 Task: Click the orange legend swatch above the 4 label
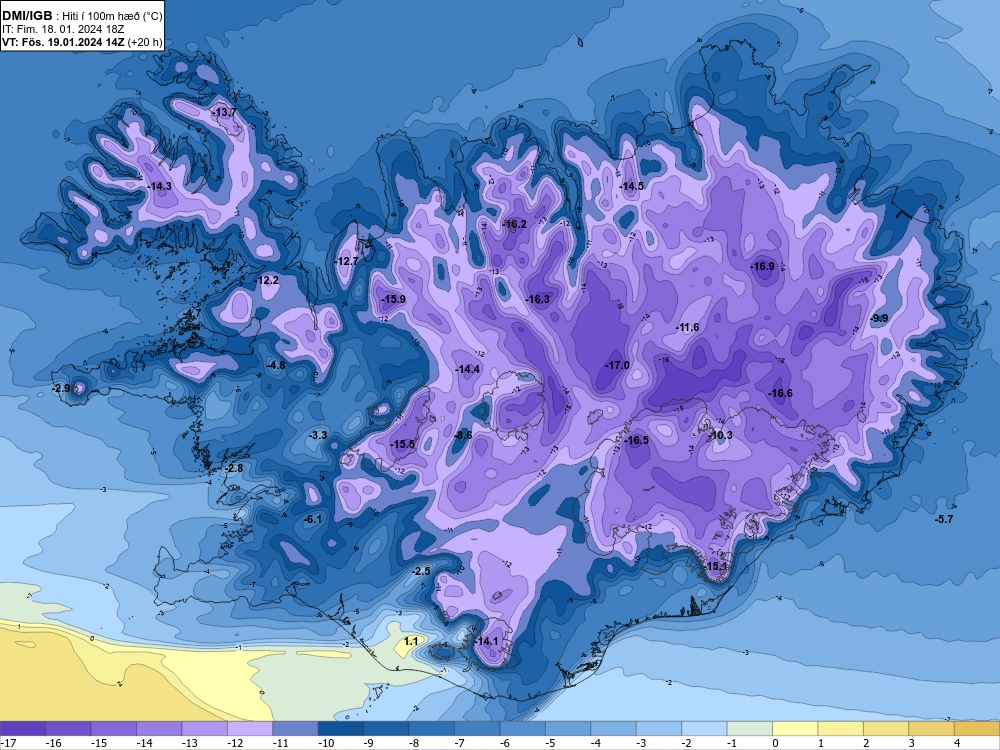click(x=976, y=728)
